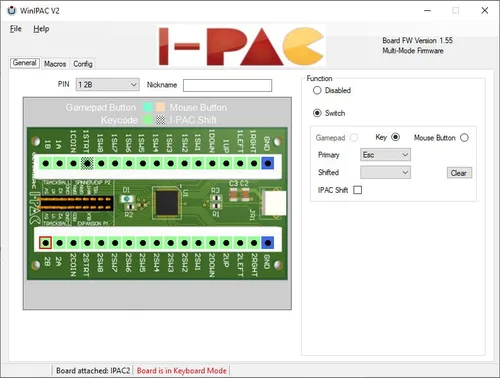Open the Primary key dropdown showing Esc
This screenshot has height=378, width=500.
pyautogui.click(x=385, y=155)
